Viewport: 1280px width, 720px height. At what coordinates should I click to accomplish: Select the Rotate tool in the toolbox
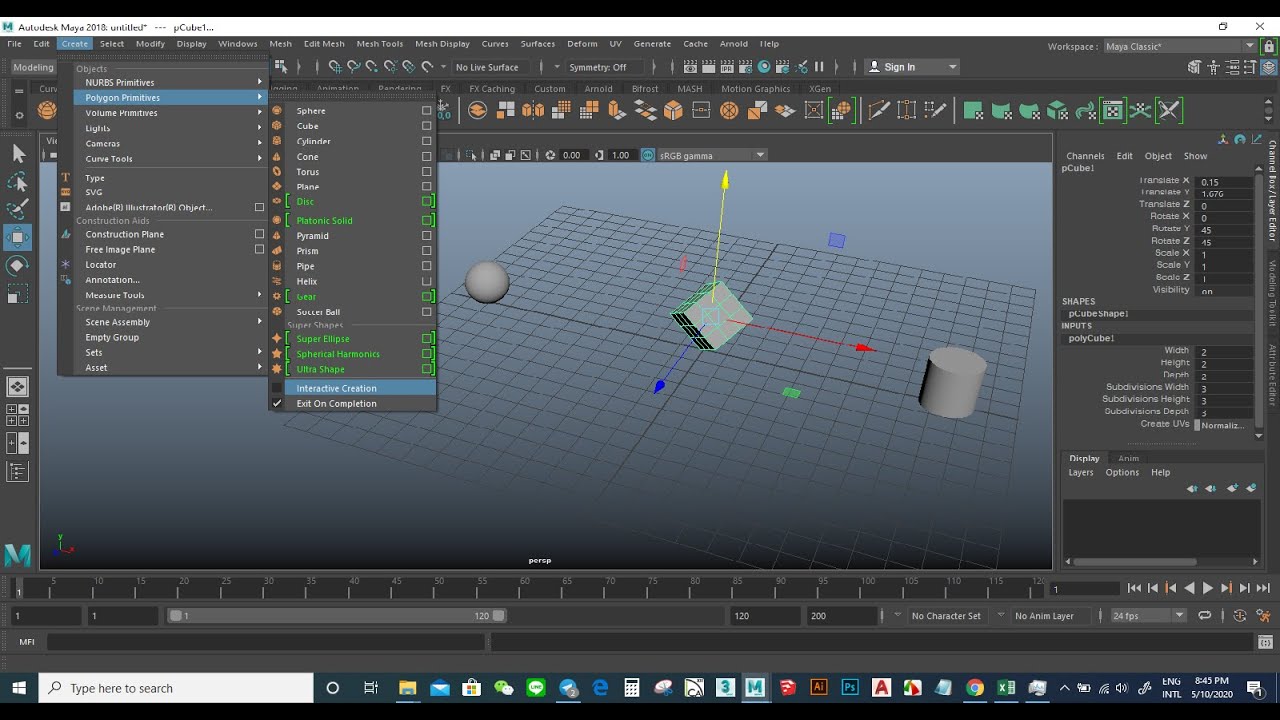pos(18,266)
